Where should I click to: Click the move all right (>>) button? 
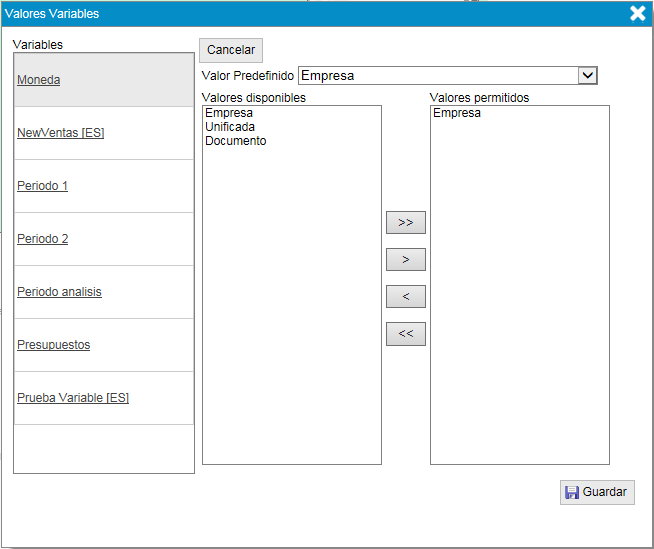(405, 222)
